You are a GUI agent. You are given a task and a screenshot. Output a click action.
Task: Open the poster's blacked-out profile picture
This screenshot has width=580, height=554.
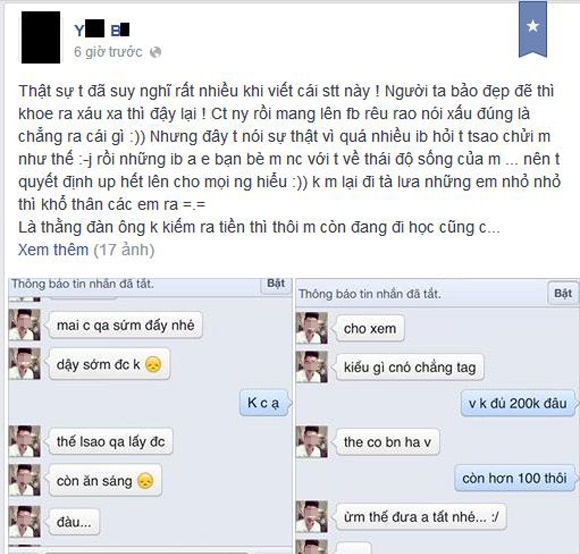[41, 37]
